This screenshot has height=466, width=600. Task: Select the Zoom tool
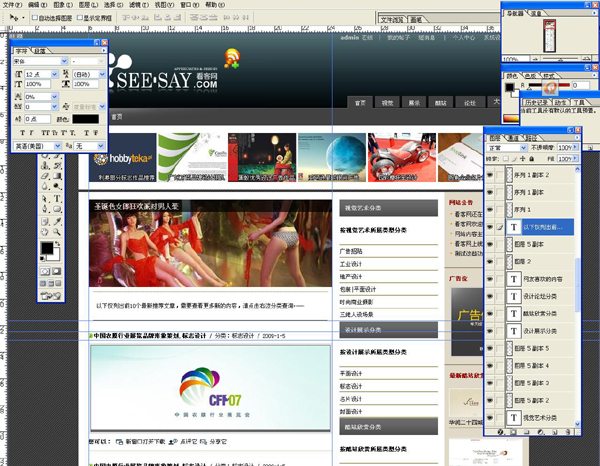[57, 232]
